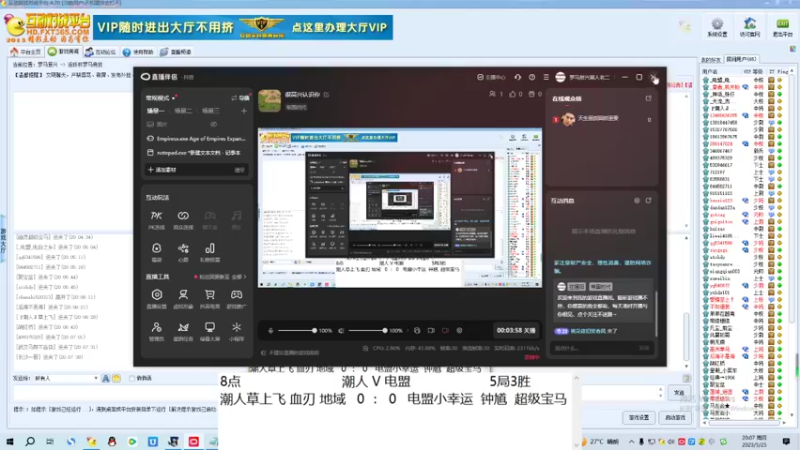The width and height of the screenshot is (800, 450).
Task: Open the Douyin e-commerce cart icon
Action: click(x=210, y=298)
